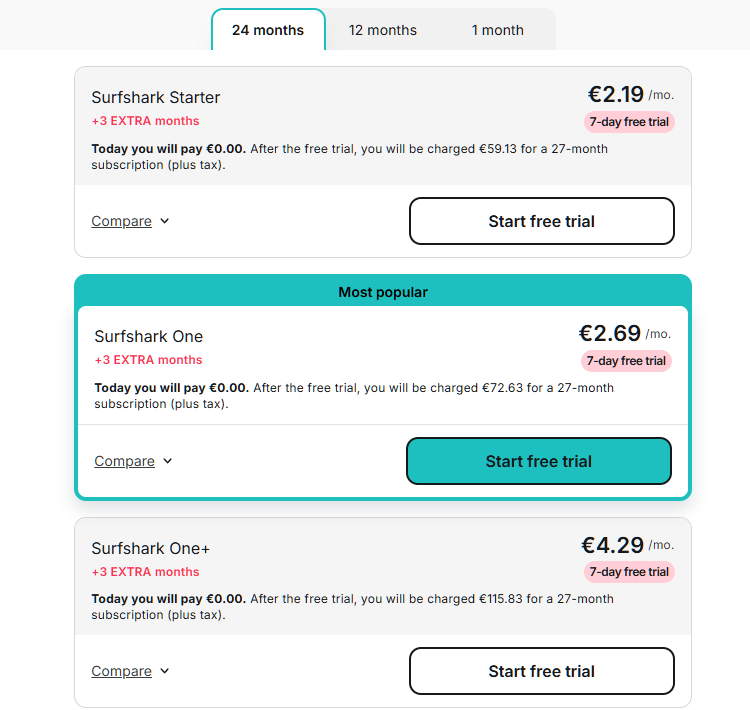Click the Surfshark One plan title
The width and height of the screenshot is (750, 710).
click(149, 336)
